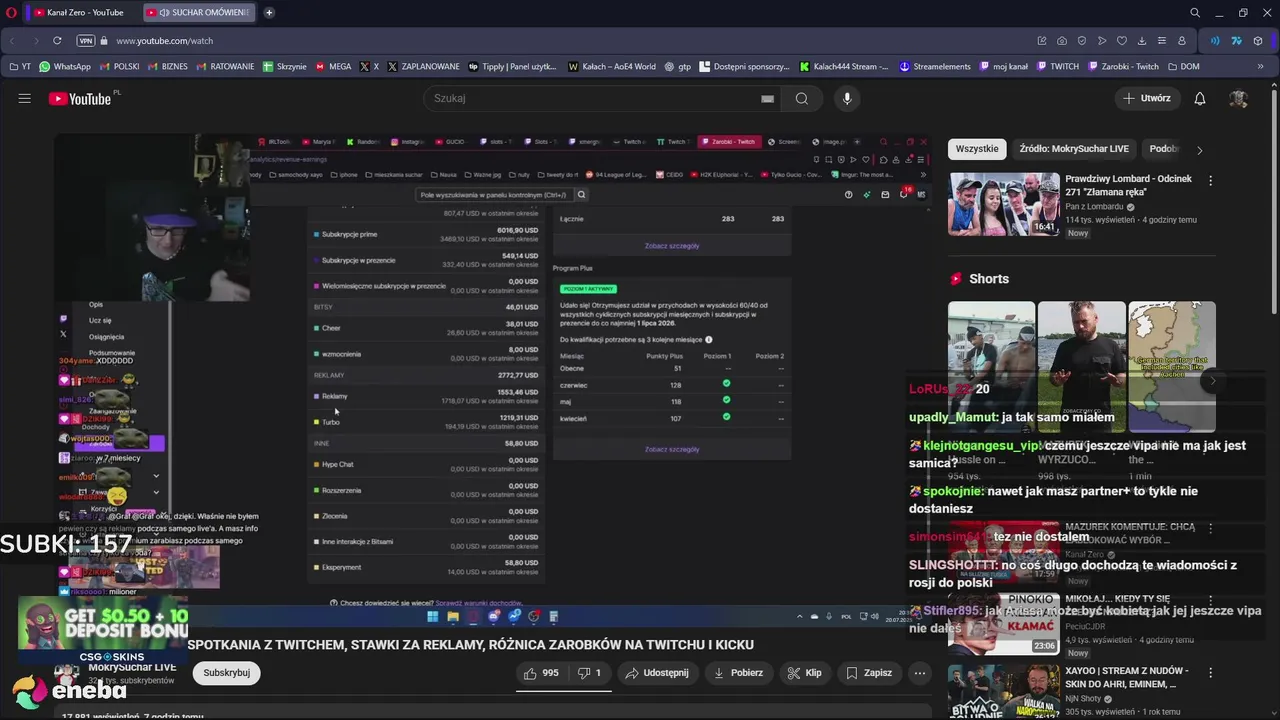Open the Utwórz create menu
This screenshot has height=720, width=1280.
point(1146,98)
